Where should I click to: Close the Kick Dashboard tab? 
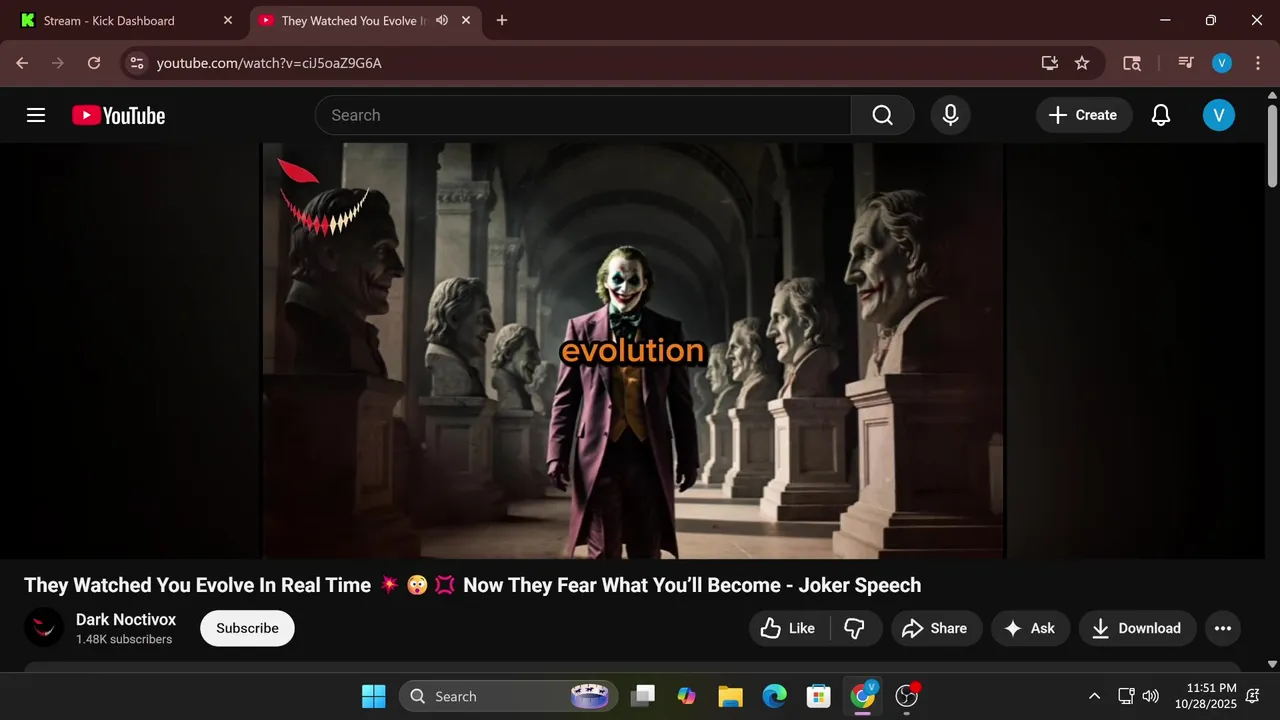click(227, 20)
